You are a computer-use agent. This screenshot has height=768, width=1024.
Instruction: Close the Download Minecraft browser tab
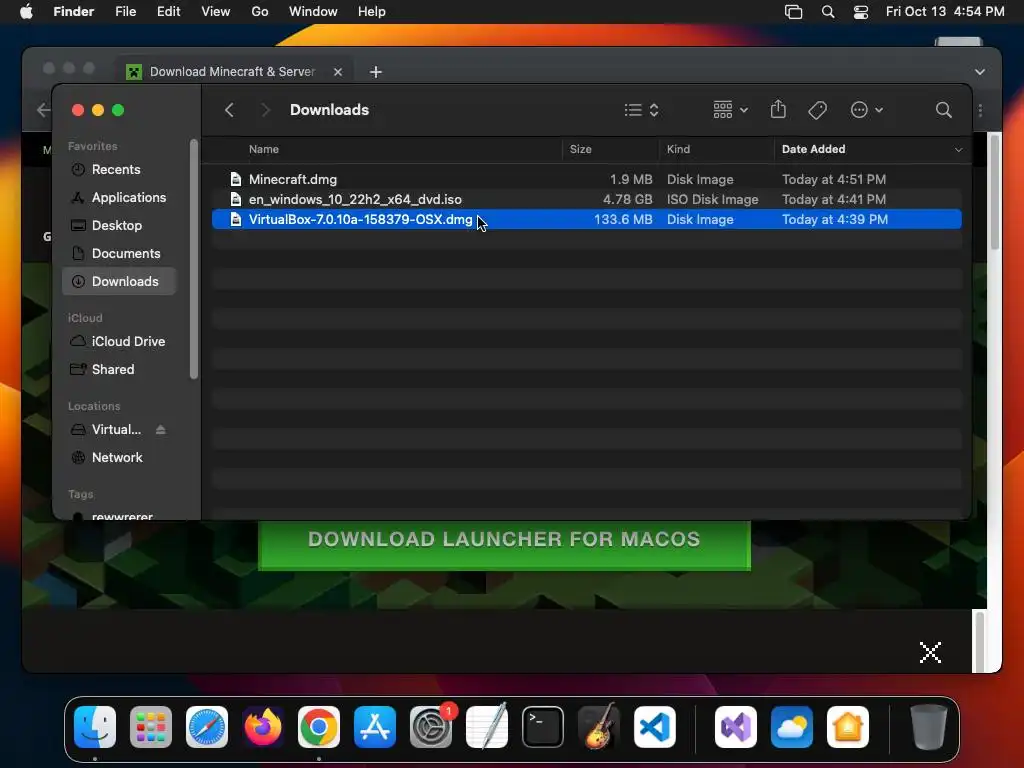click(x=338, y=72)
